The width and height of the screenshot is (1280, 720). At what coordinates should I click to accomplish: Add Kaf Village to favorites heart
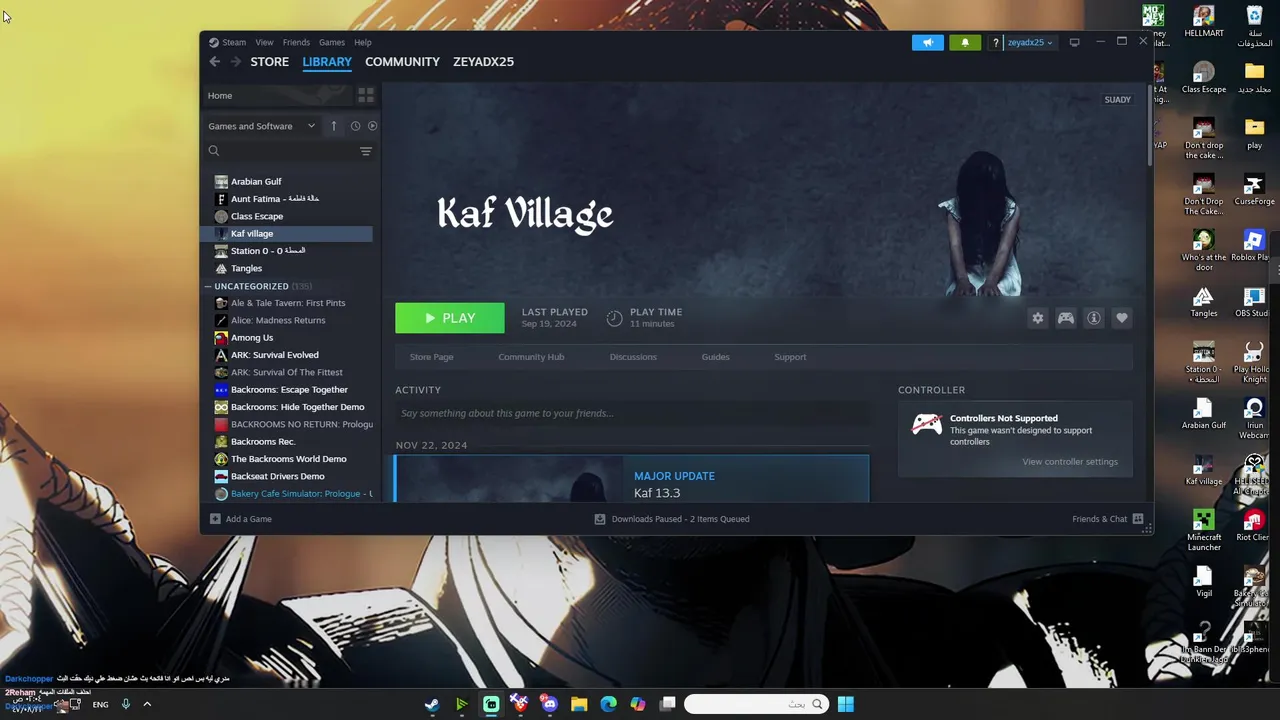coord(1122,318)
